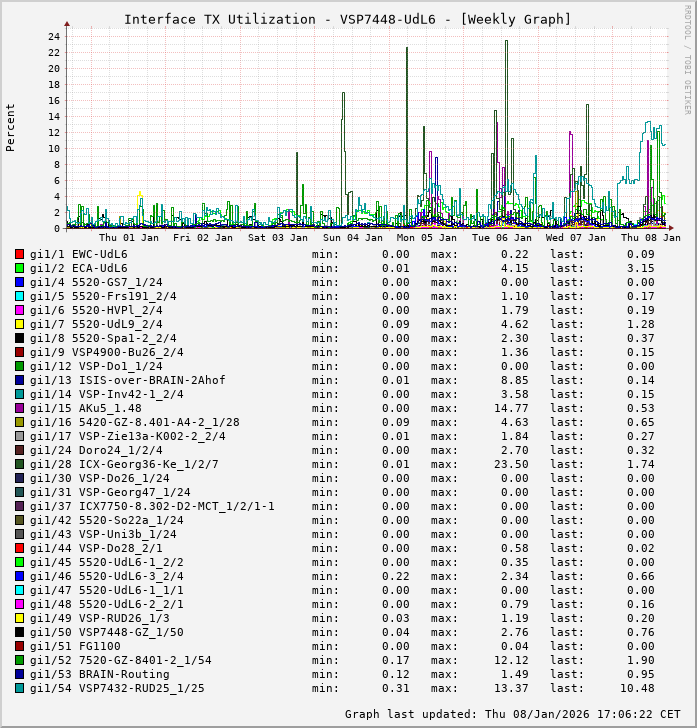This screenshot has width=697, height=728.
Task: Click the teal gi1/54 VSP7432-RUD25 legend swatch
Action: pyautogui.click(x=19, y=688)
